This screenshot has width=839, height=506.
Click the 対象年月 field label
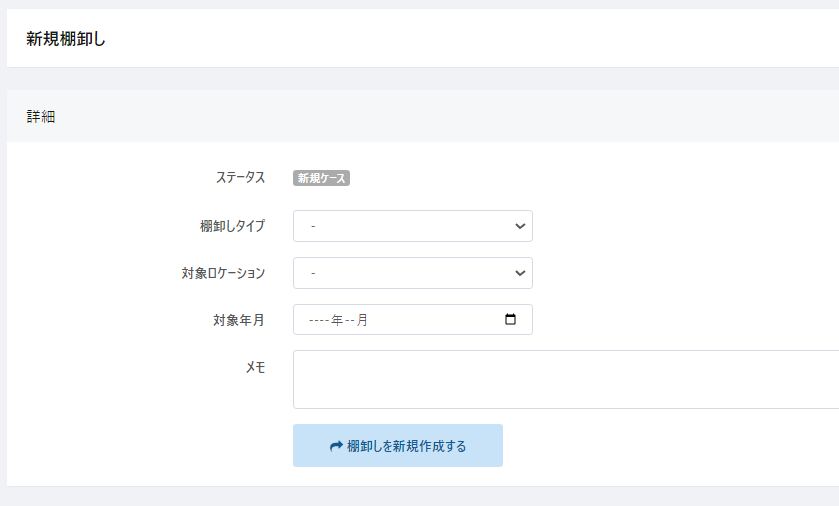coord(238,320)
